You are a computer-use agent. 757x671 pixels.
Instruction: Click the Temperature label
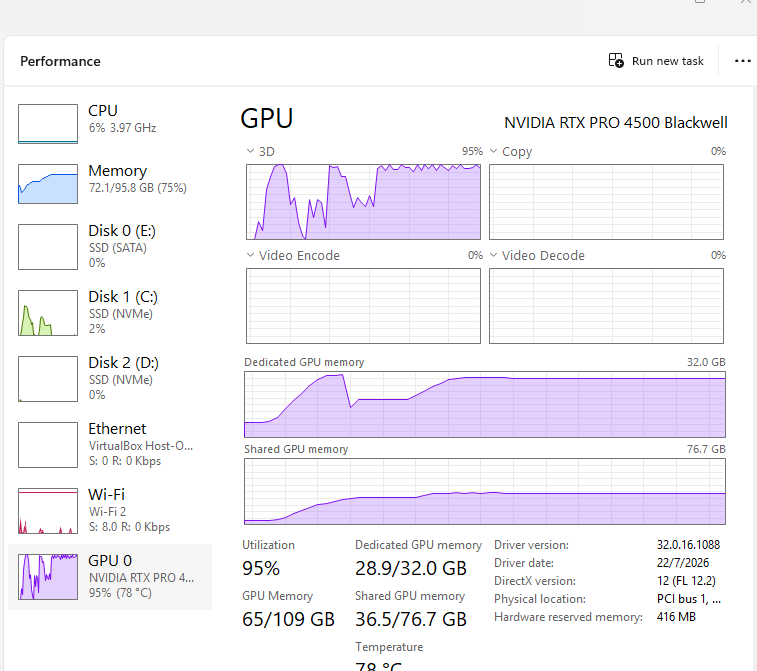coord(389,647)
